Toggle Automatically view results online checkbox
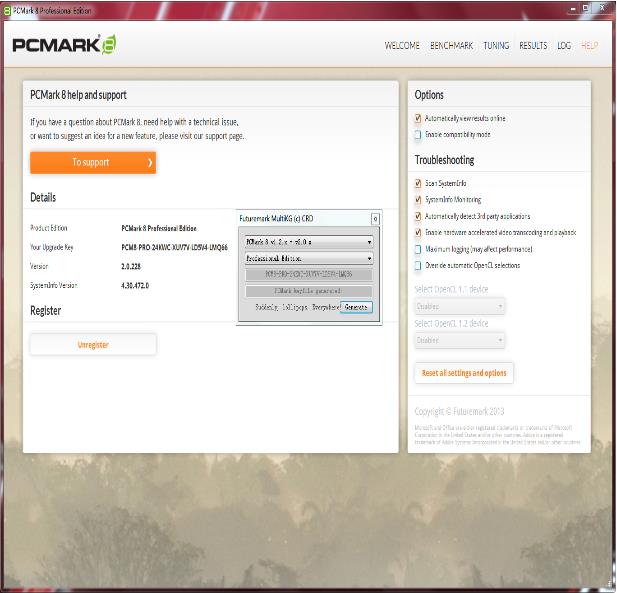 point(418,118)
